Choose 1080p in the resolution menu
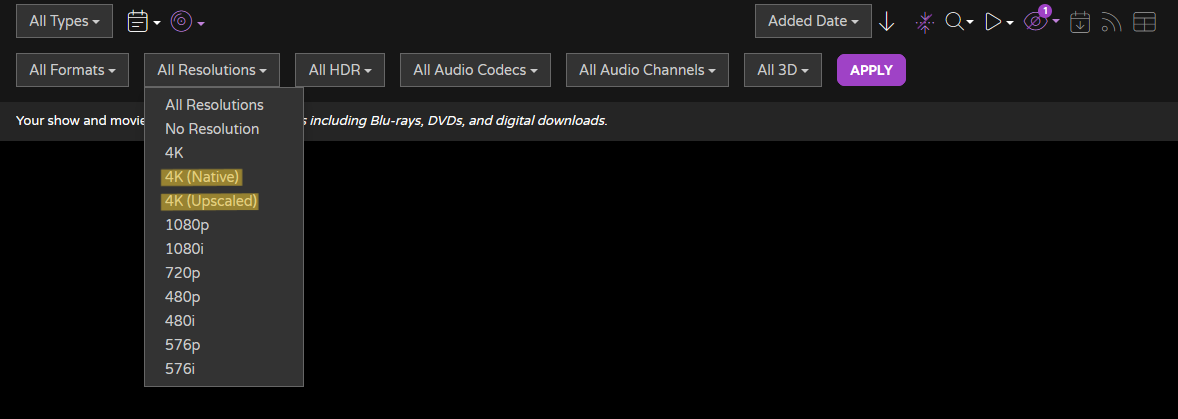This screenshot has height=419, width=1178. click(x=187, y=225)
